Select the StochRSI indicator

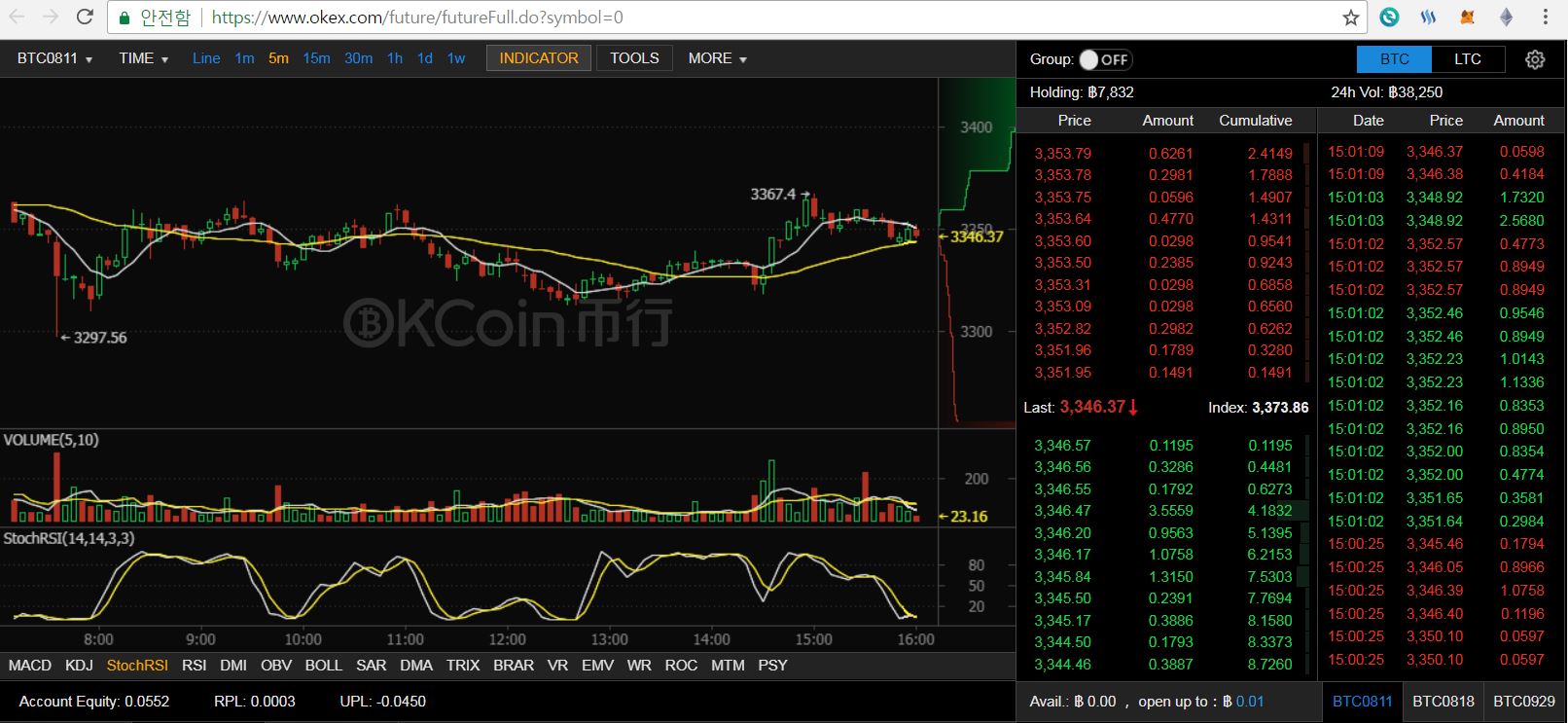[x=137, y=666]
